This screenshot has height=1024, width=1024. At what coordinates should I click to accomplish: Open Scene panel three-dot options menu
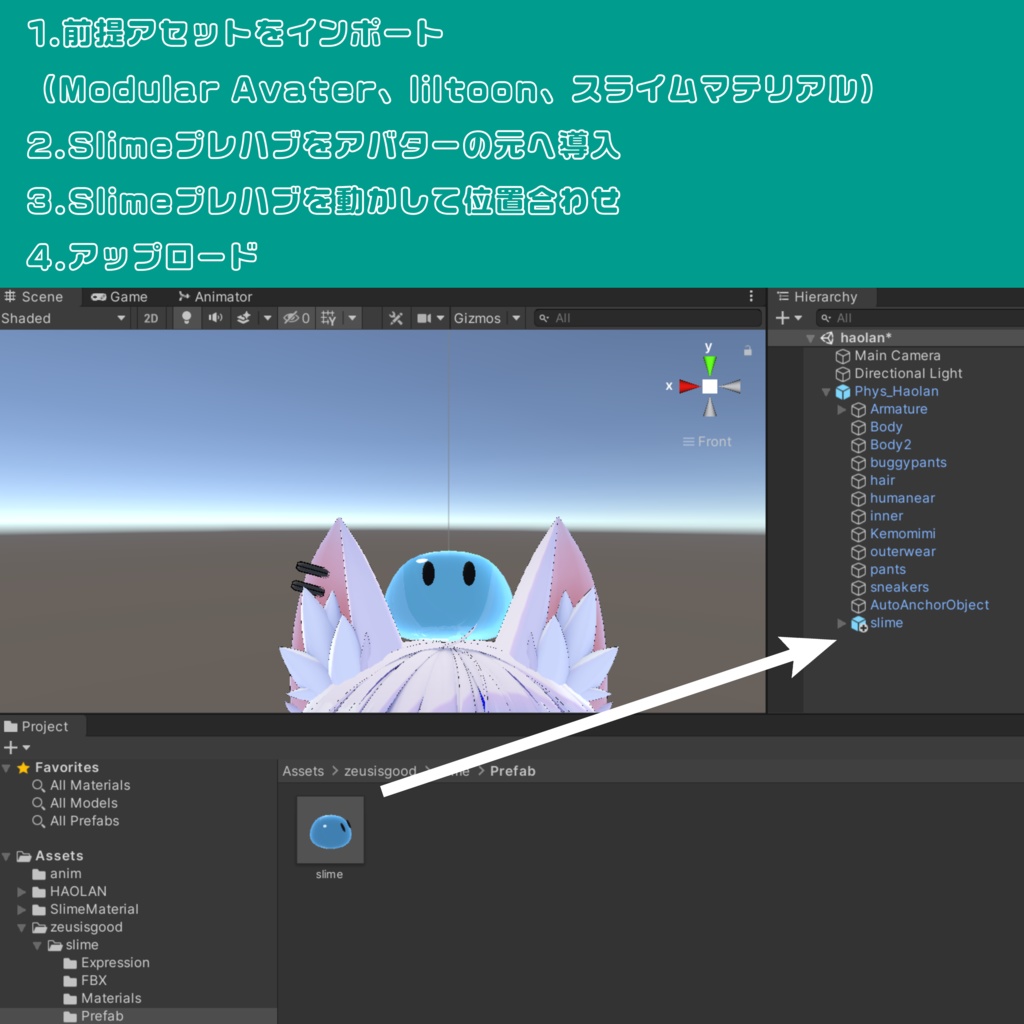751,296
